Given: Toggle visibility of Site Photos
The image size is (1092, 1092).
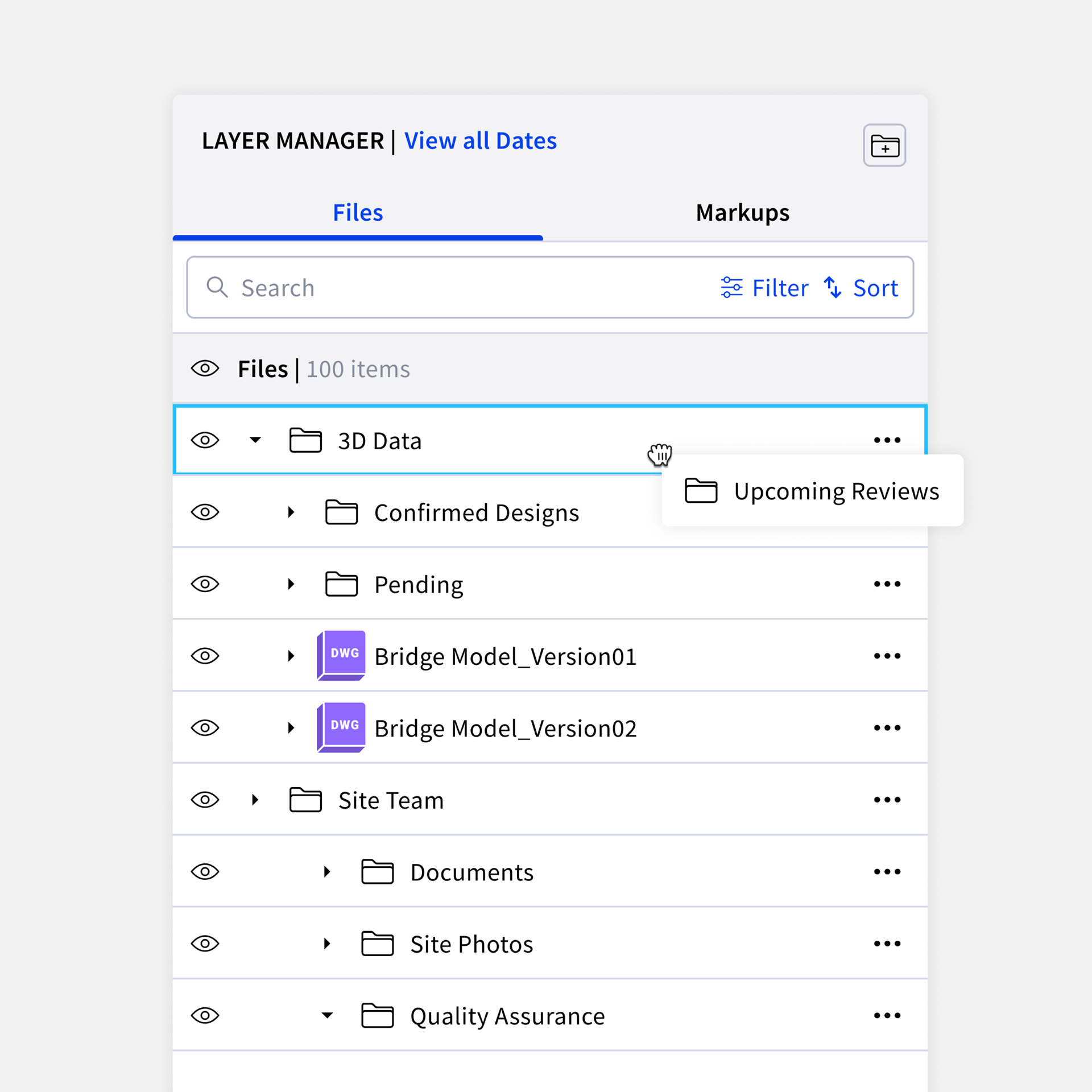Looking at the screenshot, I should [x=205, y=944].
